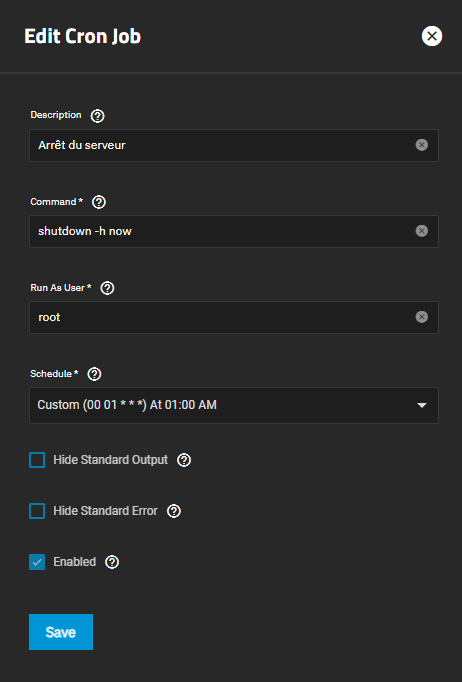Open help tooltip next to Enabled

pyautogui.click(x=112, y=562)
